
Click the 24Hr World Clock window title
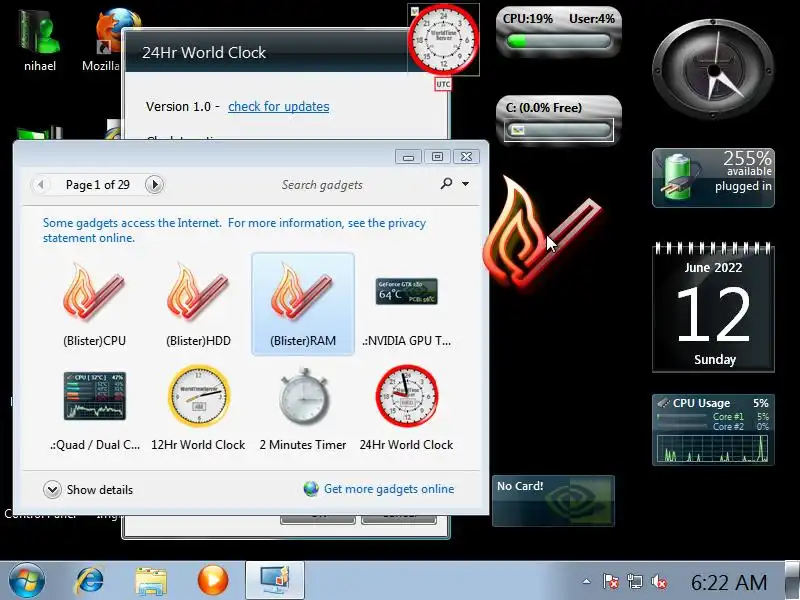click(x=204, y=53)
